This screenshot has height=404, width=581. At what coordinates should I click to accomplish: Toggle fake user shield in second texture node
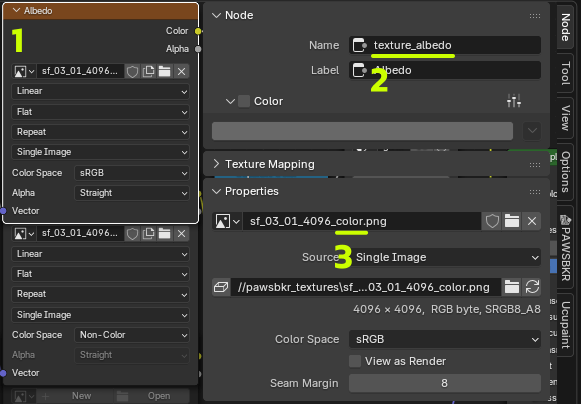tap(132, 234)
